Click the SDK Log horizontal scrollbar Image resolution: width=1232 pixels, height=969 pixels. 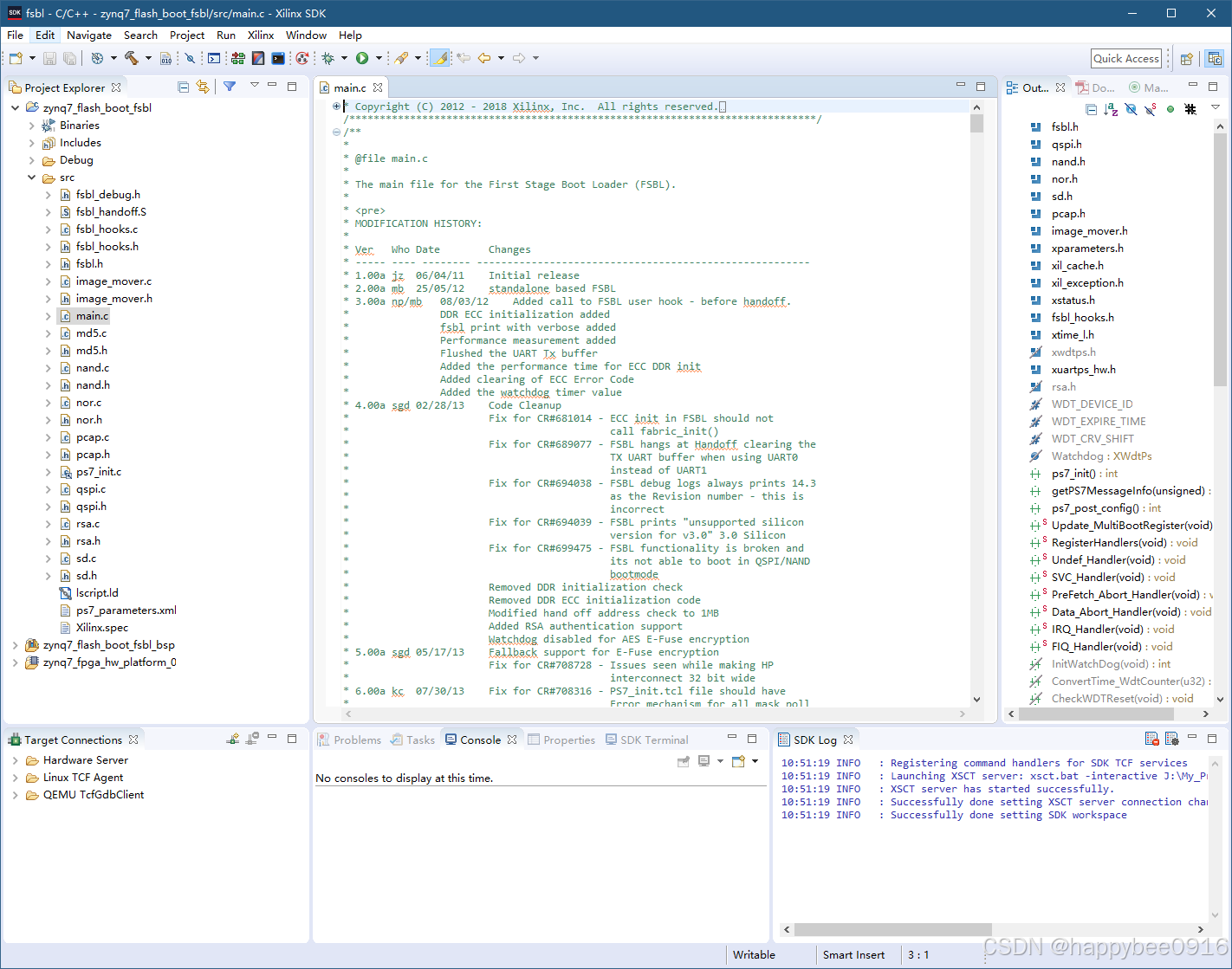[892, 929]
